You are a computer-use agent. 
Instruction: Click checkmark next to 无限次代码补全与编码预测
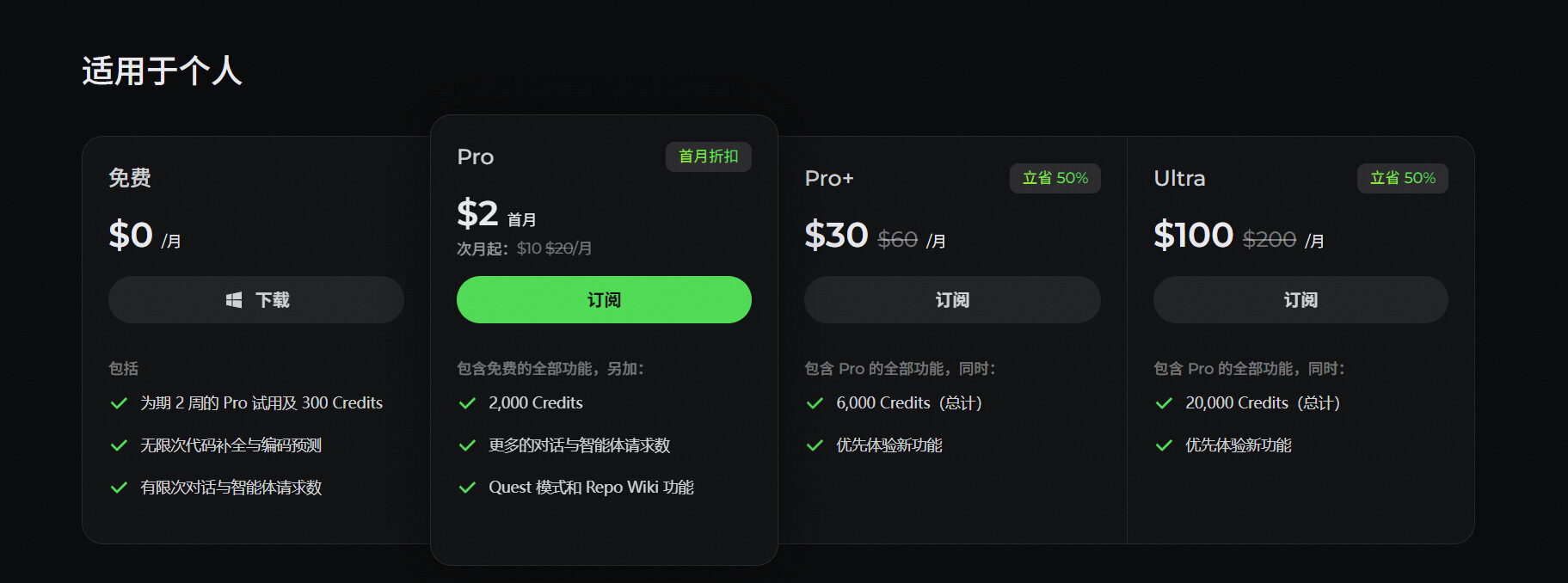point(119,445)
